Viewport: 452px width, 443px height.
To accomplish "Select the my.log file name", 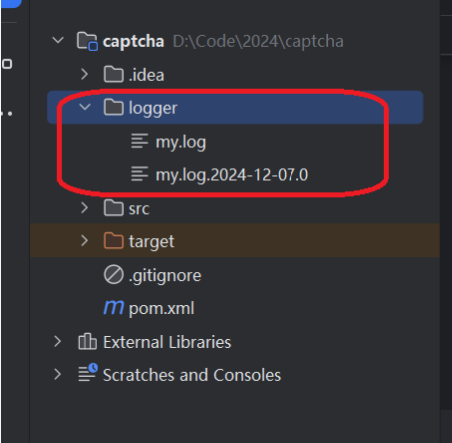I will click(181, 142).
